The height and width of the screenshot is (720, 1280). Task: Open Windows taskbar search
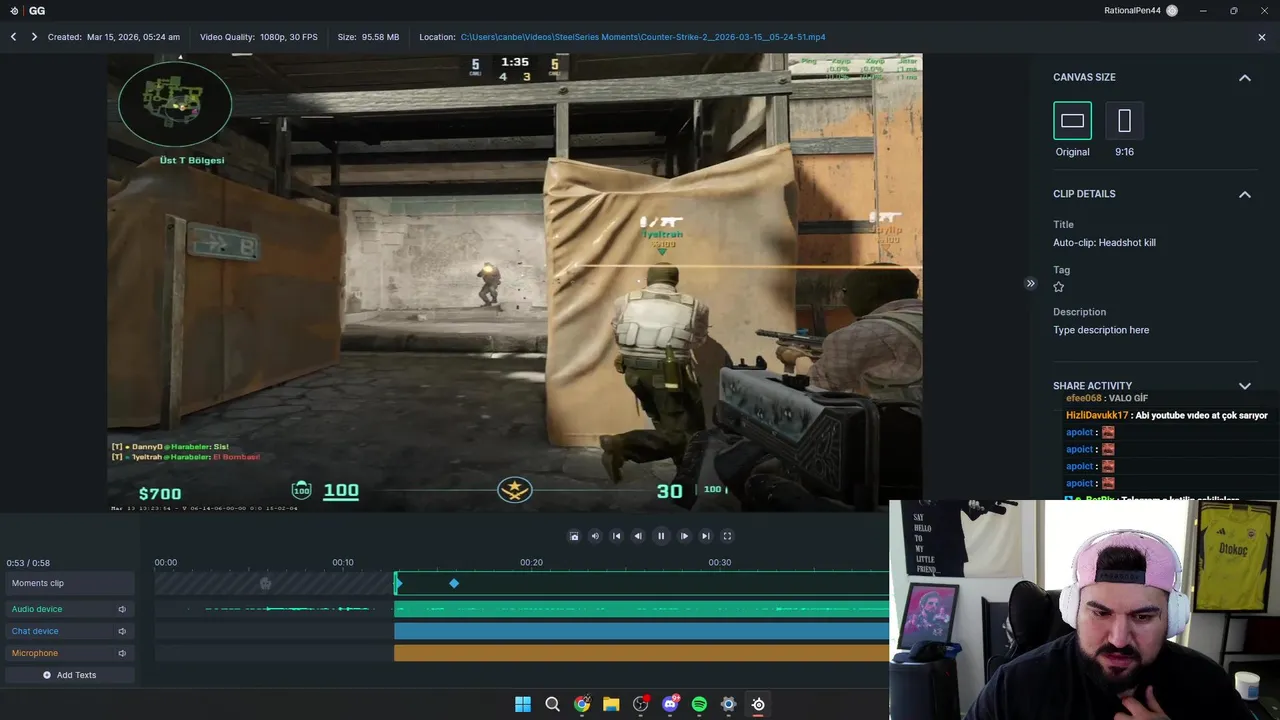(552, 704)
